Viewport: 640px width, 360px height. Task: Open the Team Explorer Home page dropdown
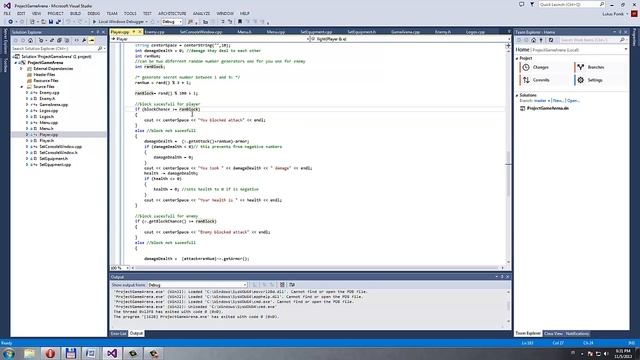[x=625, y=50]
